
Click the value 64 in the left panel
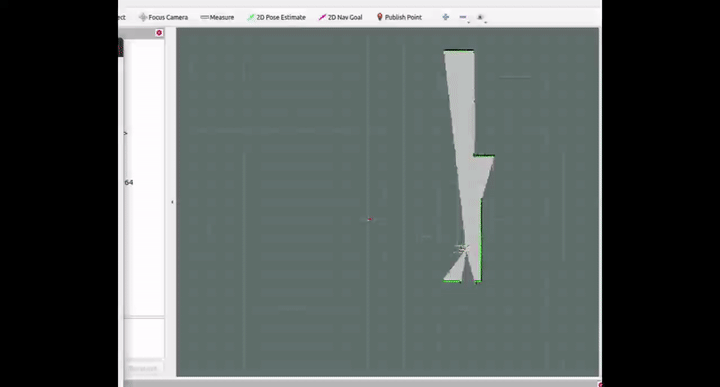129,183
